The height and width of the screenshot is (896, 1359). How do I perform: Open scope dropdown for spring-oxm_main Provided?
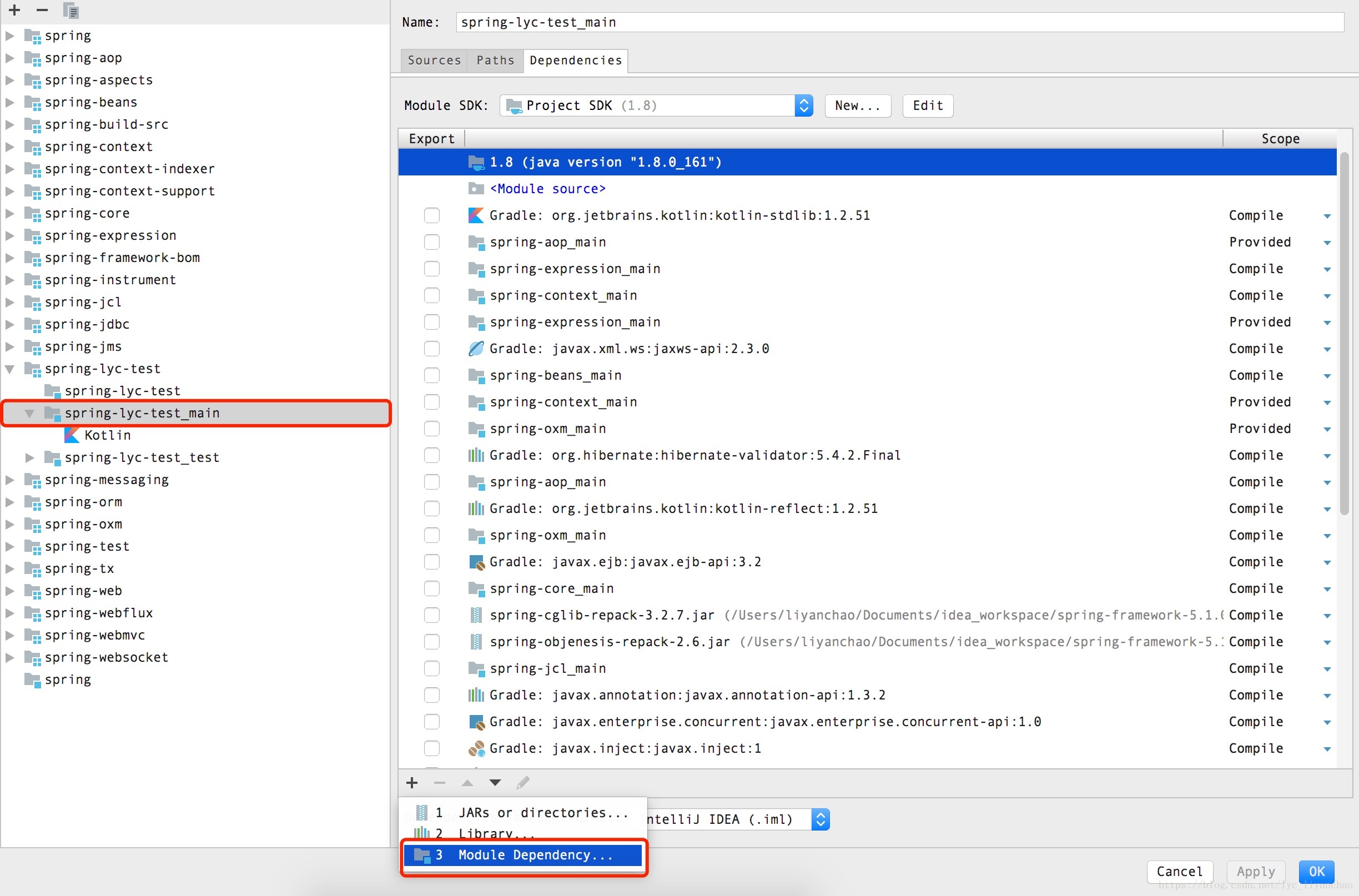point(1327,429)
